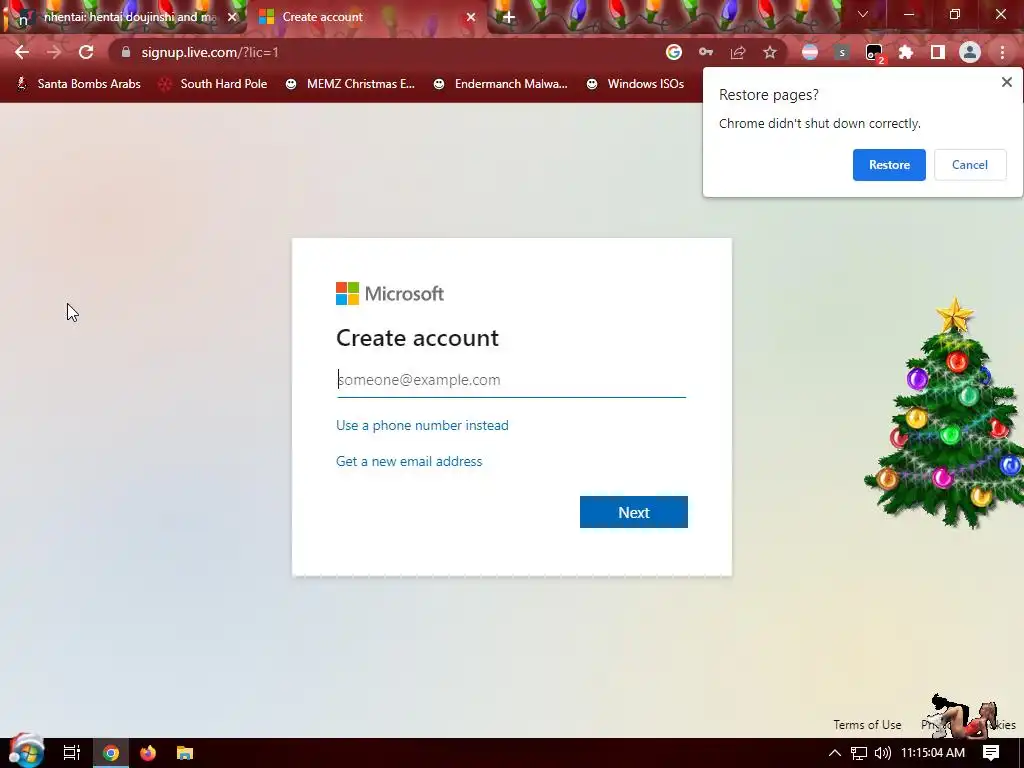Screen dimensions: 1024x768
Task: Click Restore in the restore pages popup
Action: tap(889, 165)
